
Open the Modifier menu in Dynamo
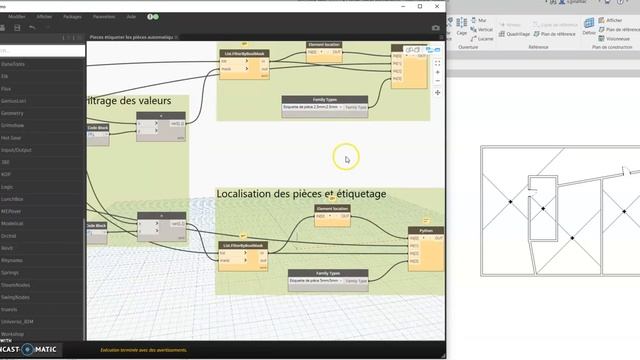[x=17, y=17]
